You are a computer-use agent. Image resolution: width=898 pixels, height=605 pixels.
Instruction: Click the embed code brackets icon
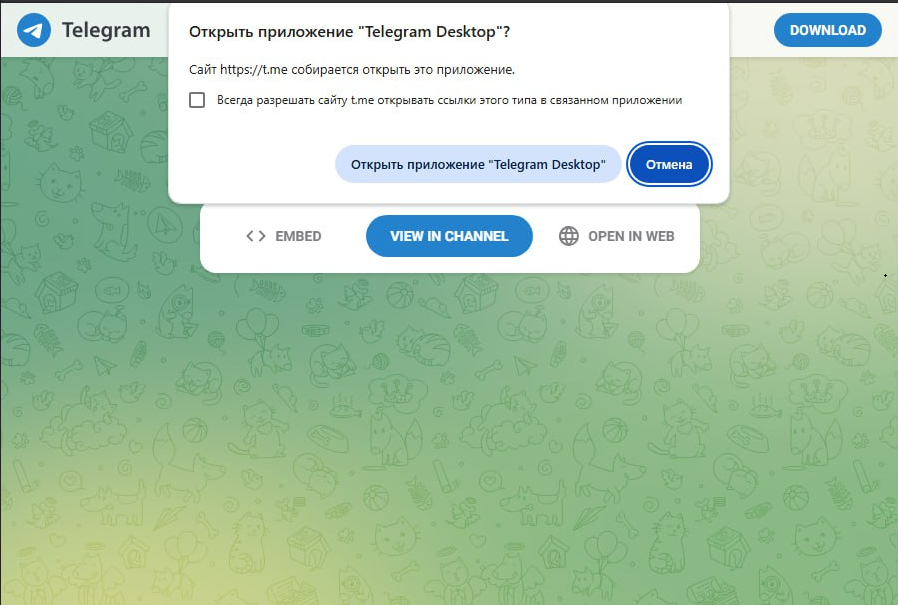[x=255, y=236]
